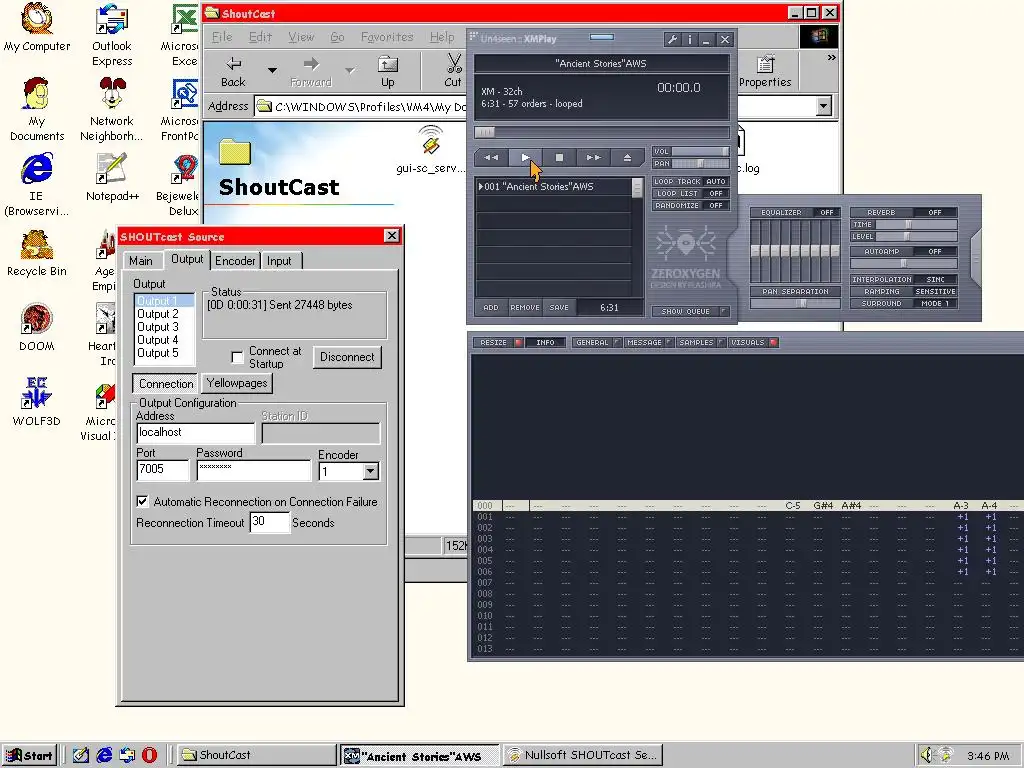
Task: Open the IE Browservice desktop icon
Action: [x=37, y=185]
